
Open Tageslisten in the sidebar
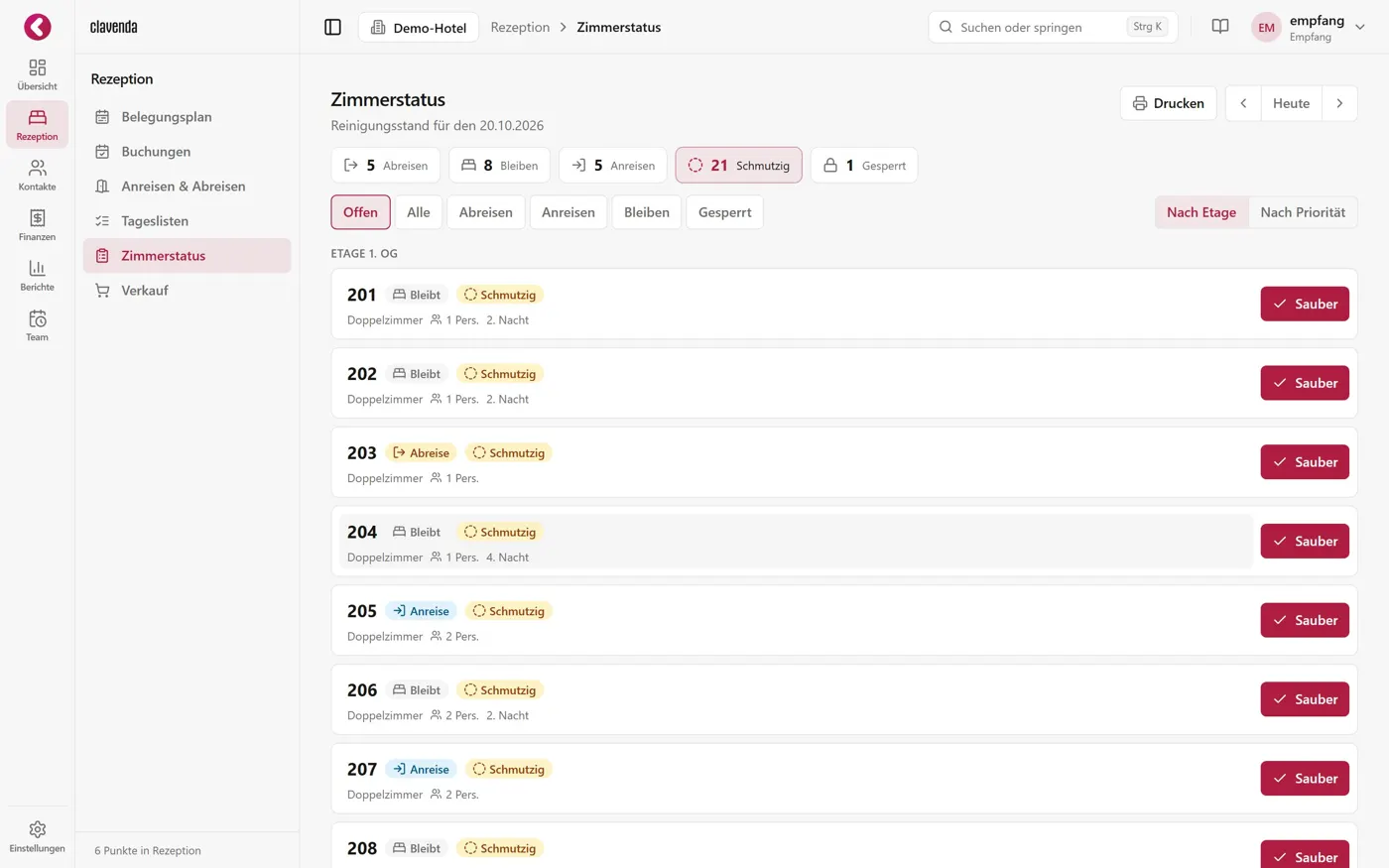(x=187, y=221)
